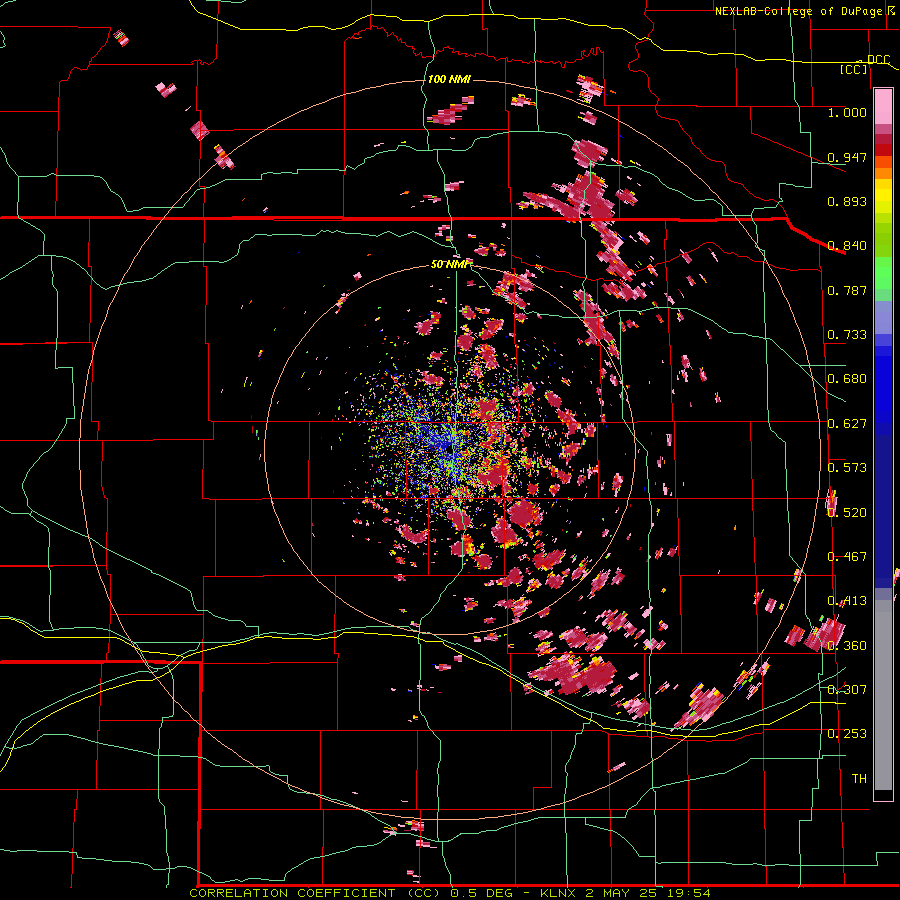Screen dimensions: 900x900
Task: Click the 0.733 value on color scale
Action: (x=847, y=335)
